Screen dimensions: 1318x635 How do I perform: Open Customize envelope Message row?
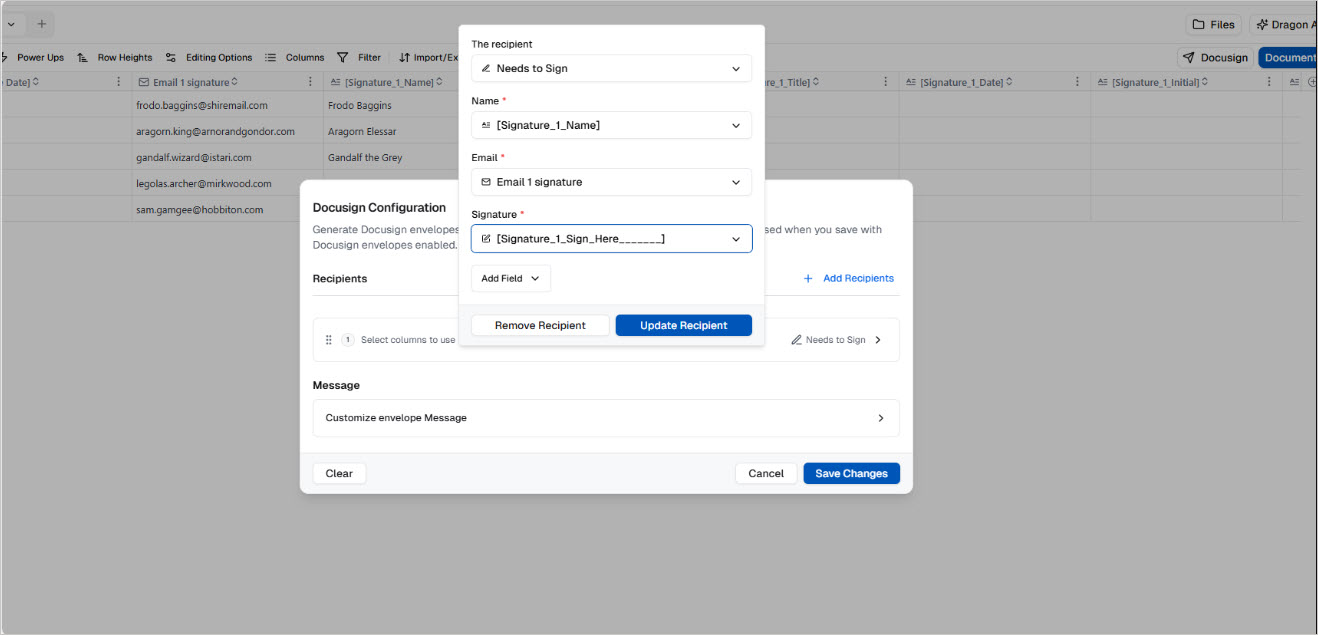pyautogui.click(x=606, y=418)
